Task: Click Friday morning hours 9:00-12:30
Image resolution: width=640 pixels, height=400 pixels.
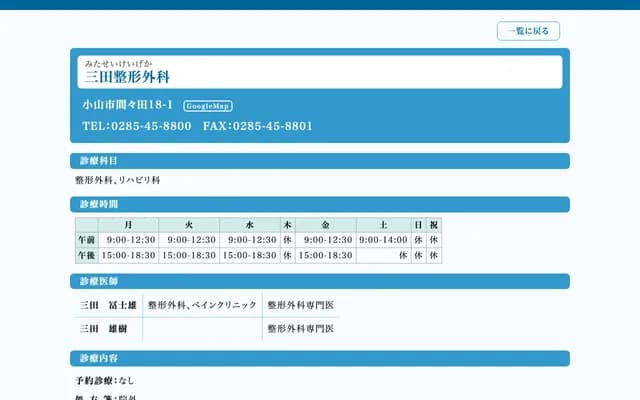Action: click(328, 240)
